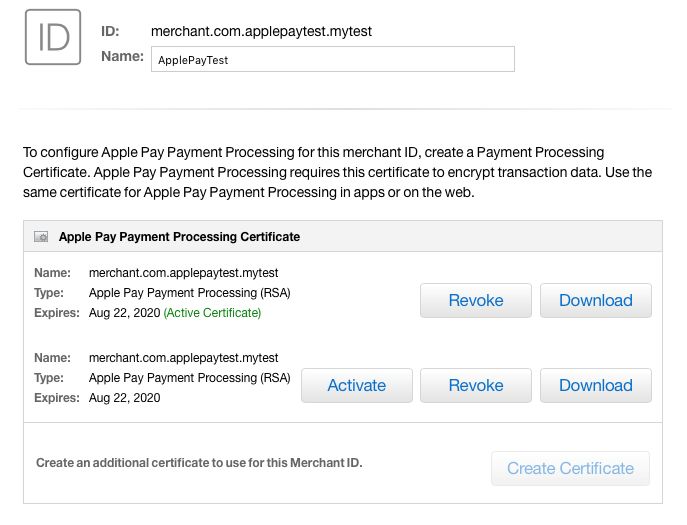Click the ID label at the top

tap(110, 31)
